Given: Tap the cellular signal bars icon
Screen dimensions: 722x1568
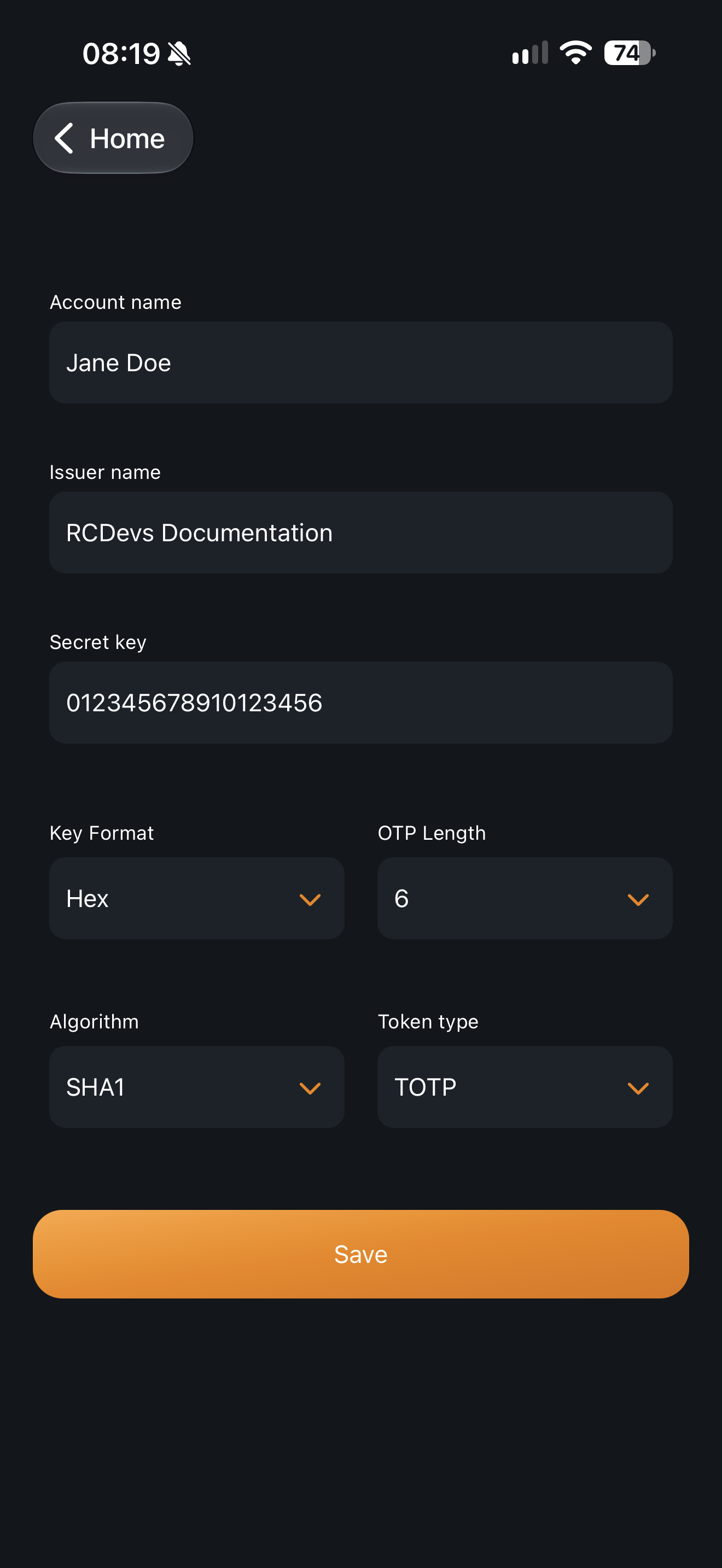Looking at the screenshot, I should [530, 53].
